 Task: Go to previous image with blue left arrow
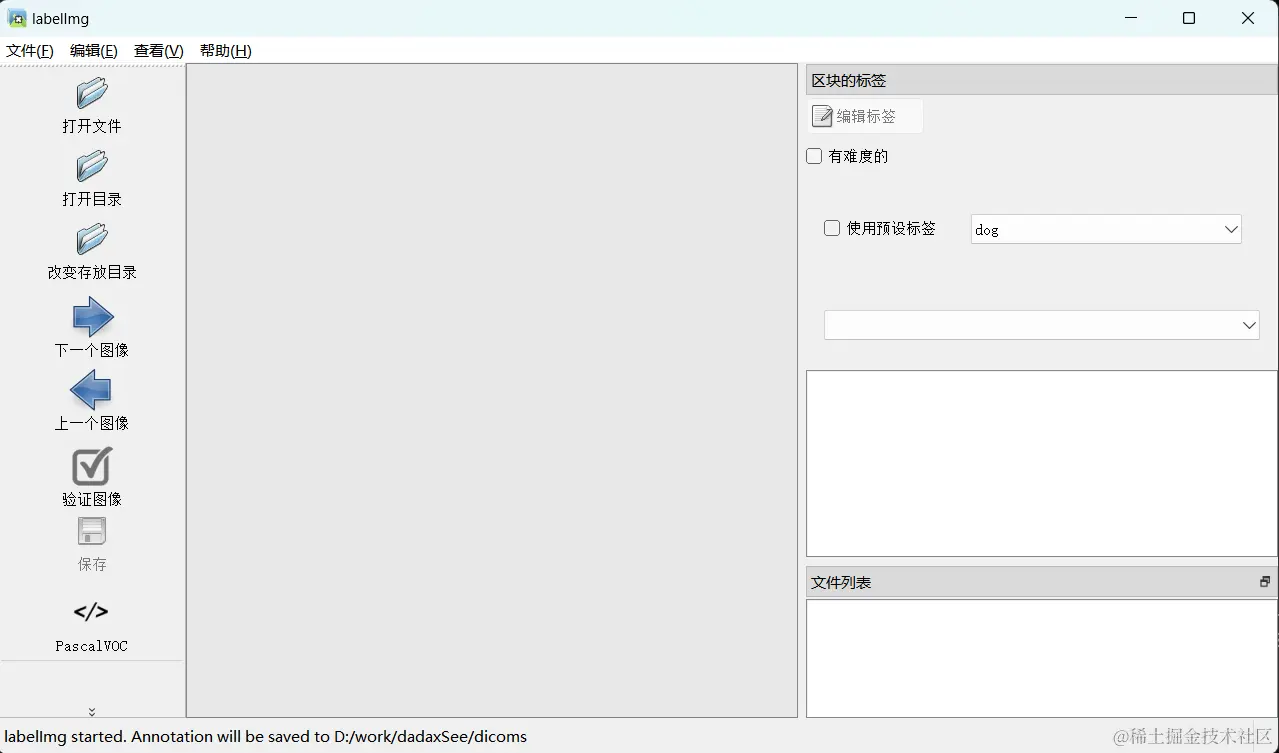tap(91, 390)
